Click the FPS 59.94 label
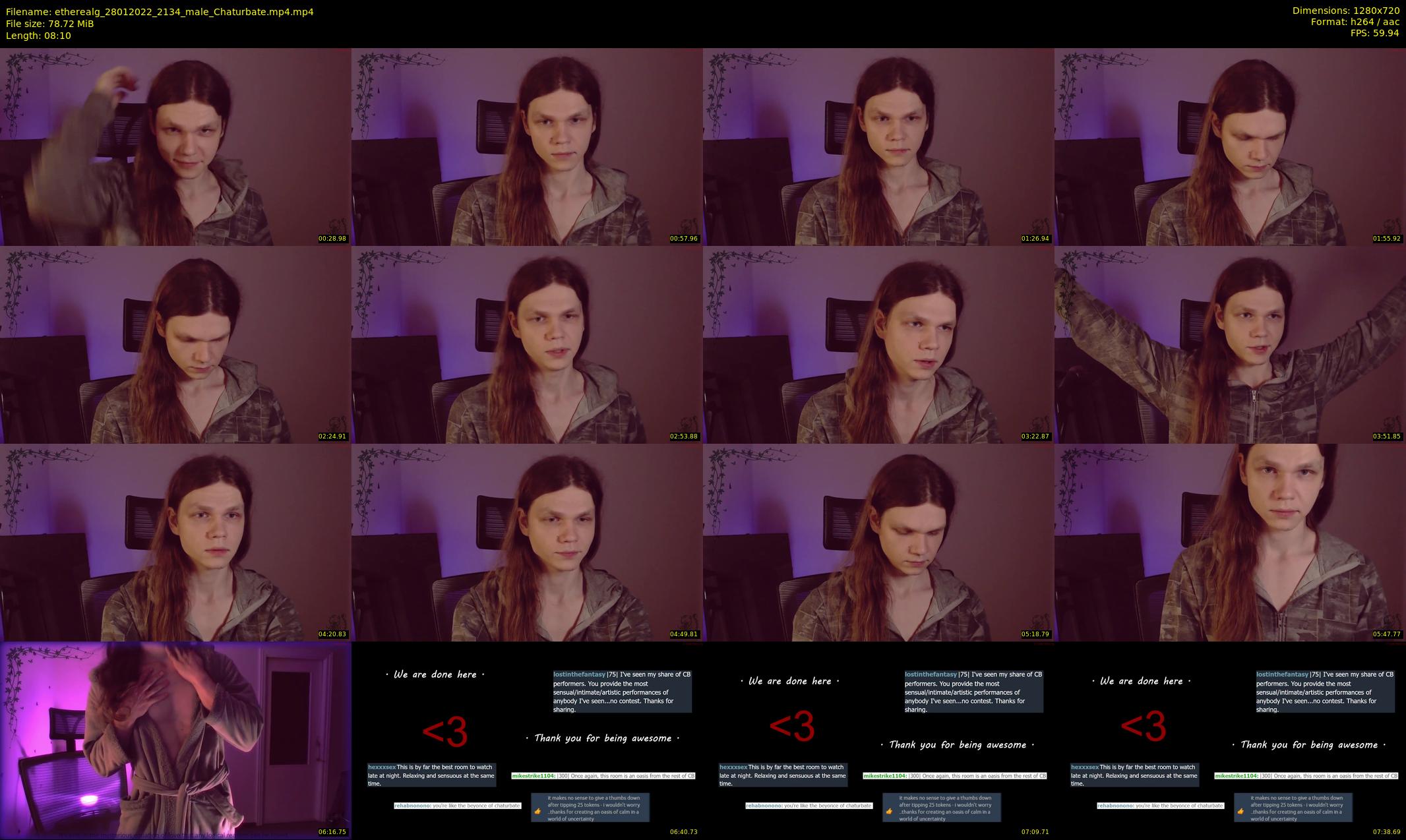Screen dimensions: 1406x840 pos(1374,33)
